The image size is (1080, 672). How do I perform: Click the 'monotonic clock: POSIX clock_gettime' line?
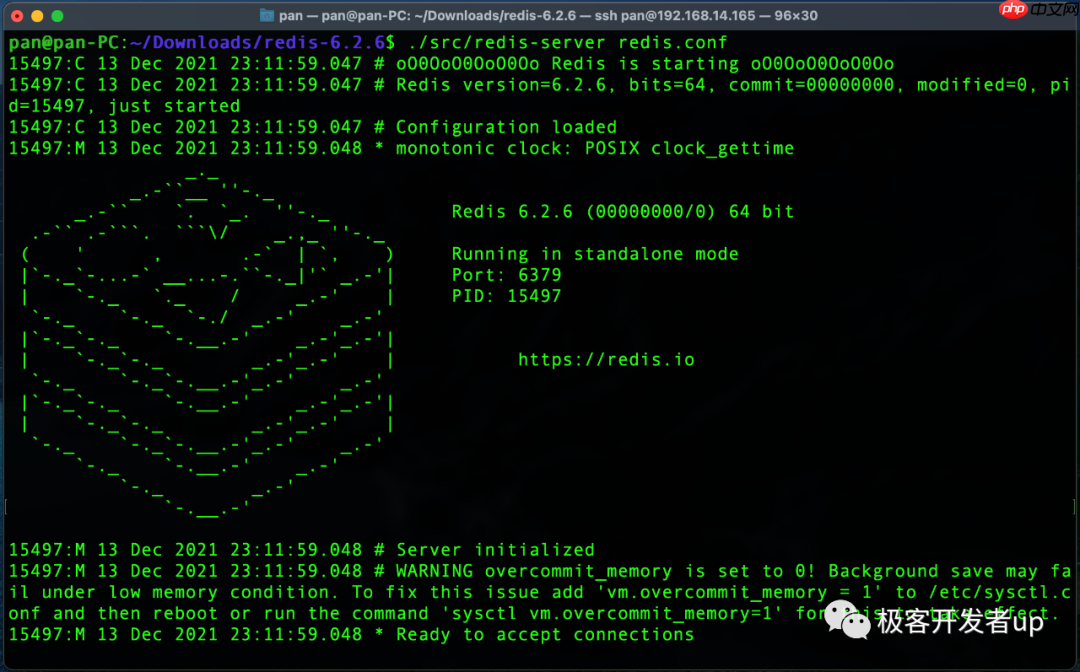[x=401, y=149]
